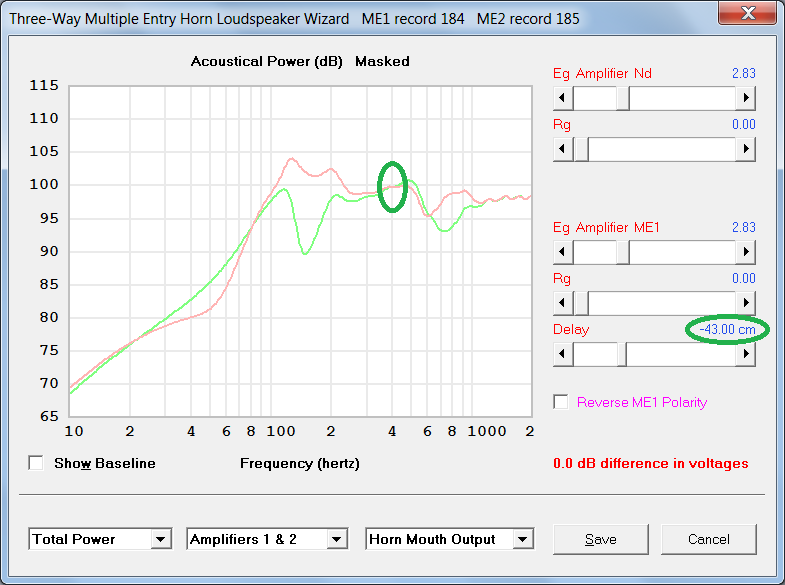Decrease Nd amplifier Rg with left arrow

click(x=563, y=149)
